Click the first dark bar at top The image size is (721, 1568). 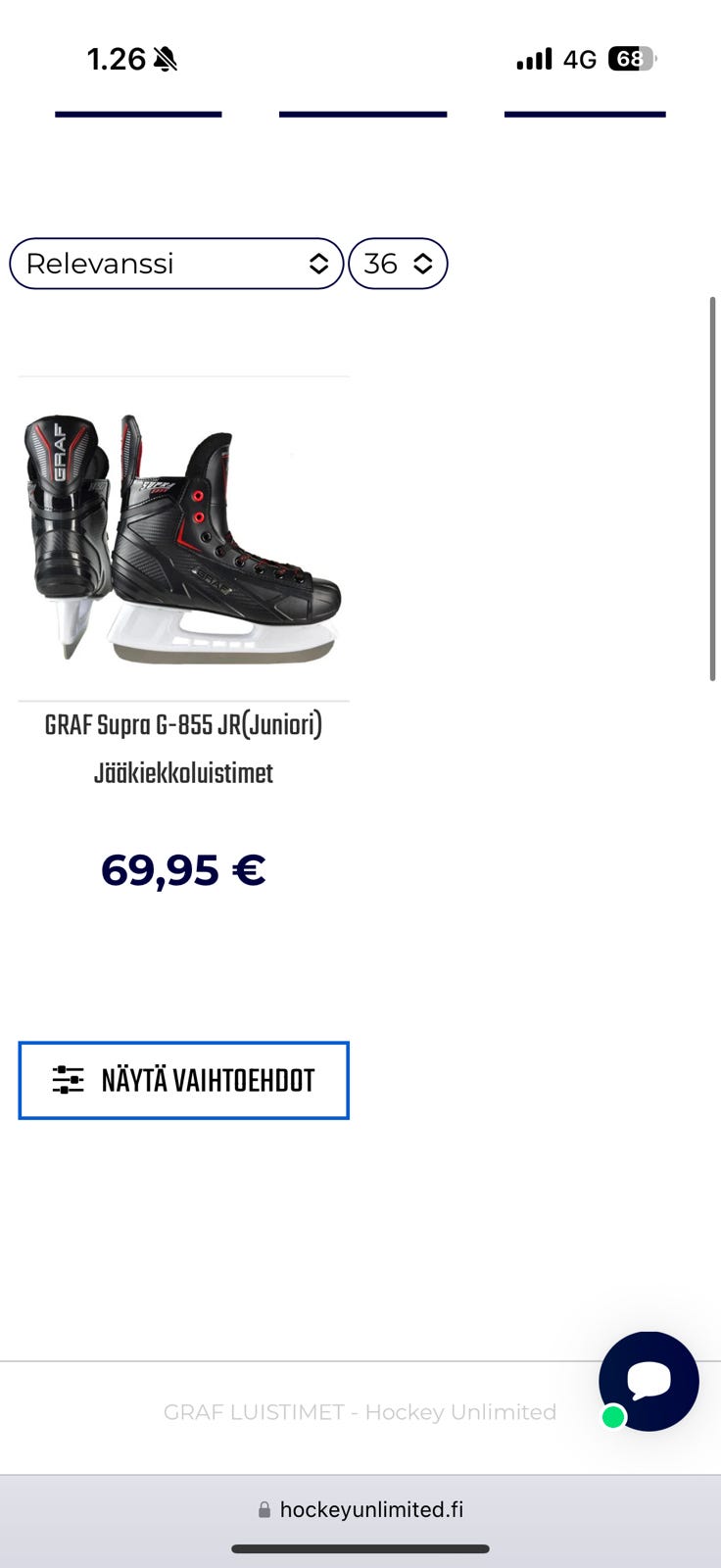(138, 114)
